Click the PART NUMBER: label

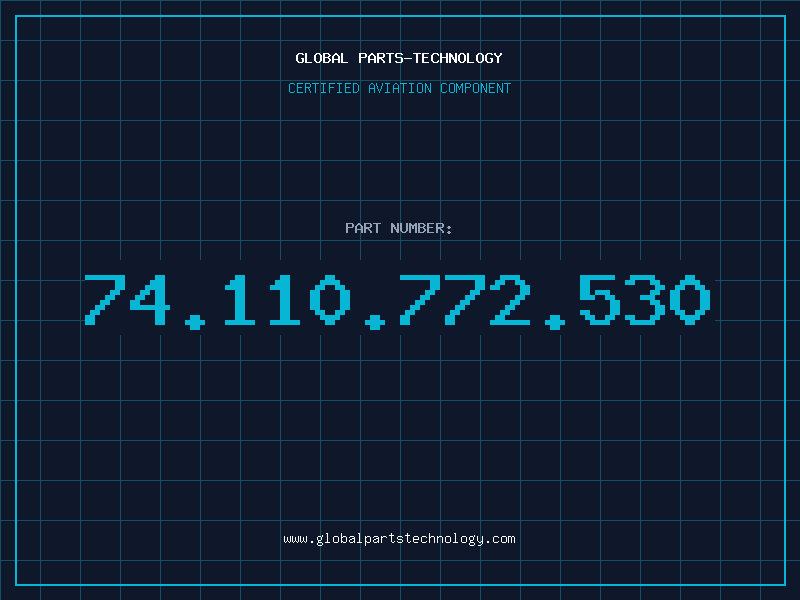399,228
